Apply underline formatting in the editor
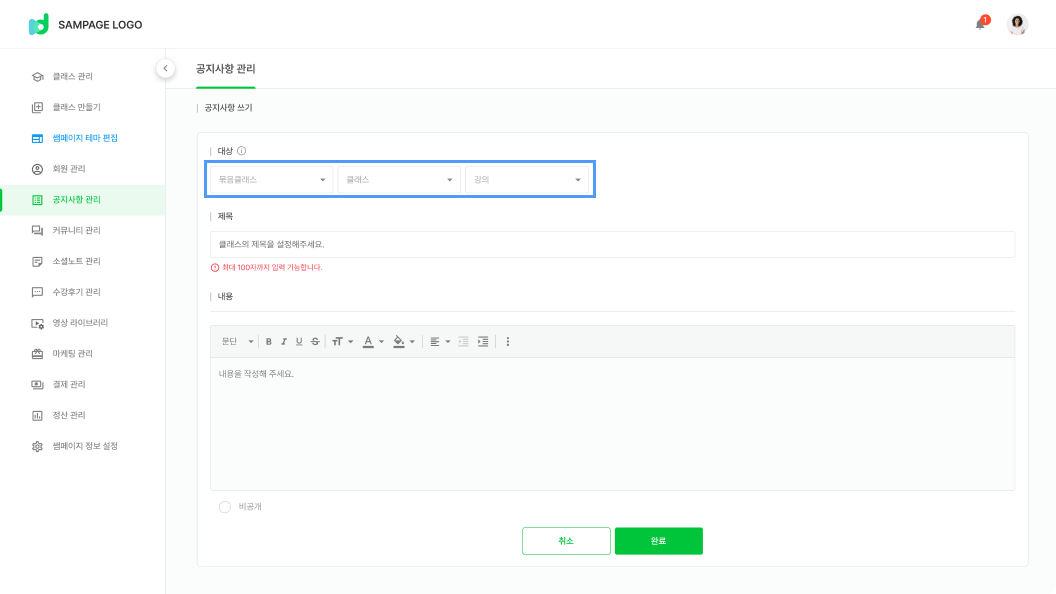 pyautogui.click(x=299, y=341)
